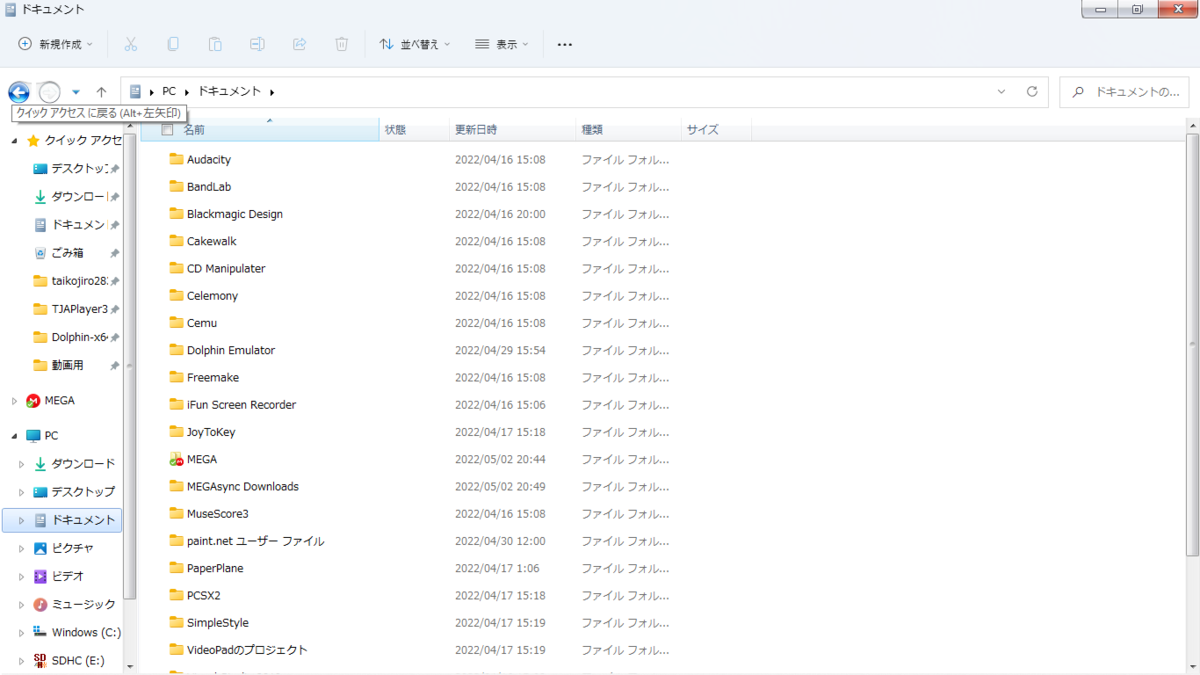Click the Cemu folder icon

click(x=176, y=323)
